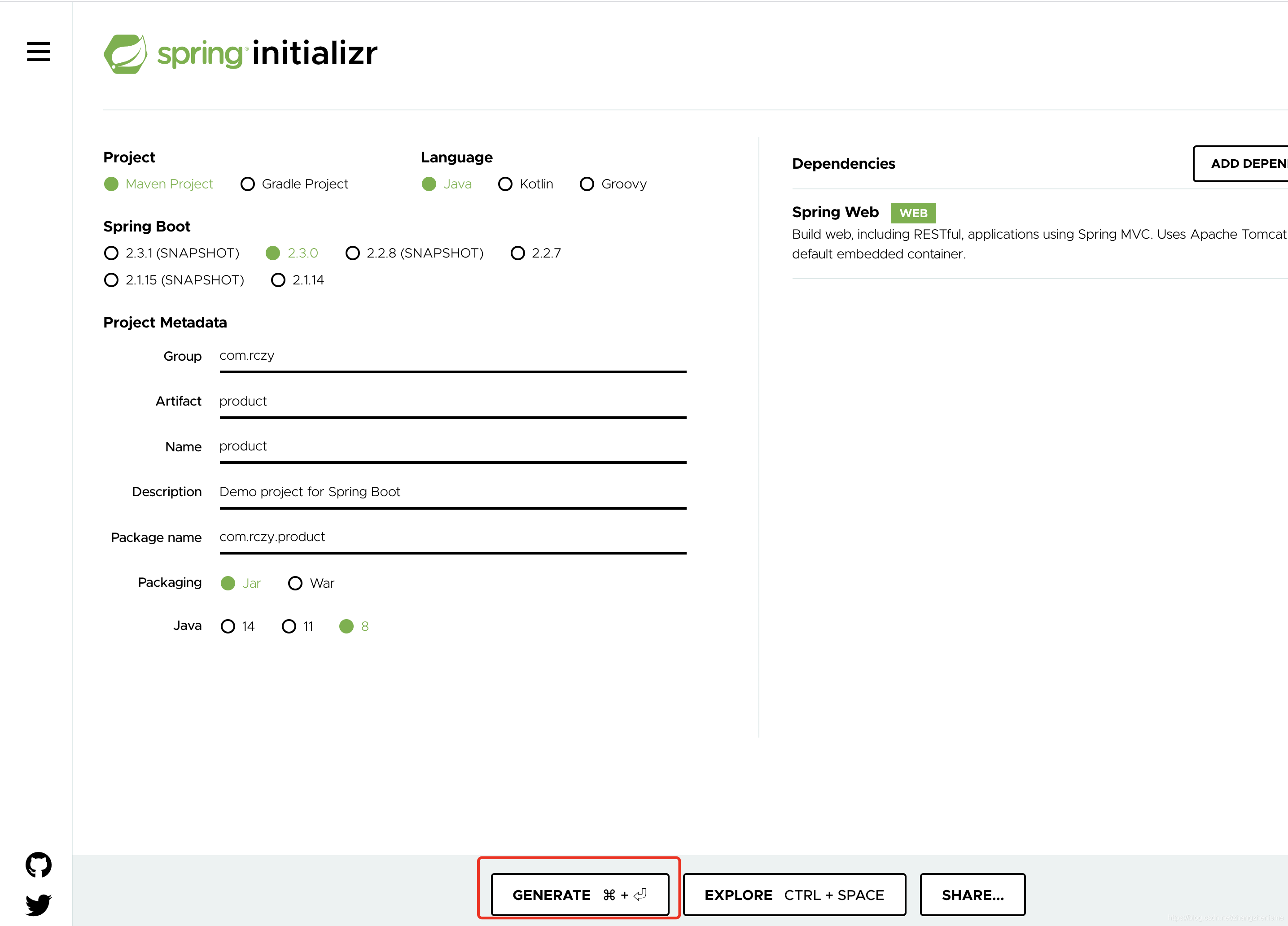Image resolution: width=1288 pixels, height=926 pixels.
Task: Select Spring Boot 2.3.1 (SNAPSHOT)
Action: pyautogui.click(x=171, y=253)
